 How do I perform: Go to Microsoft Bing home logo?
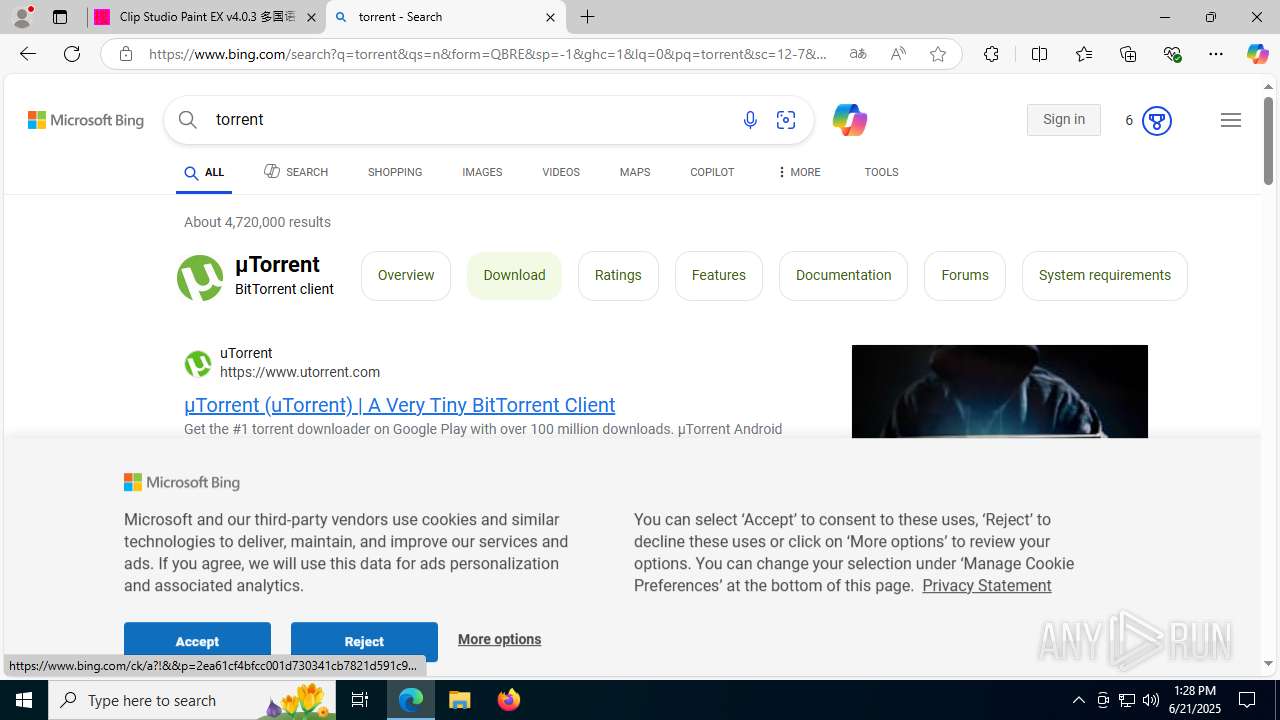(x=86, y=120)
